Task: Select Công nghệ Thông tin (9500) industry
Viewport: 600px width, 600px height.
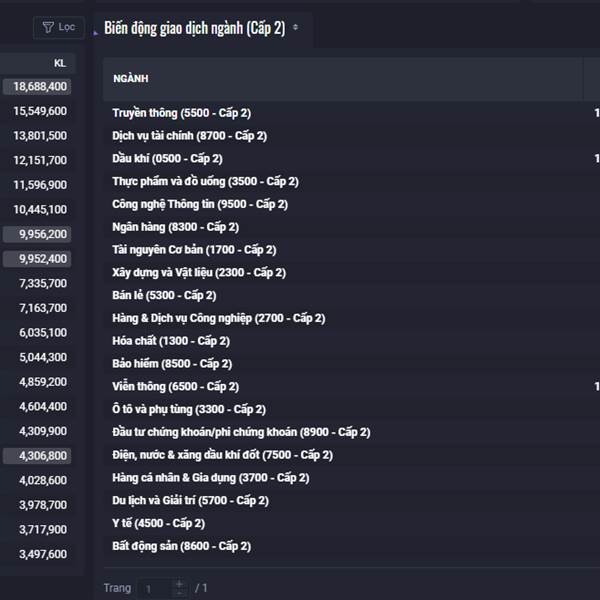Action: pos(352,204)
